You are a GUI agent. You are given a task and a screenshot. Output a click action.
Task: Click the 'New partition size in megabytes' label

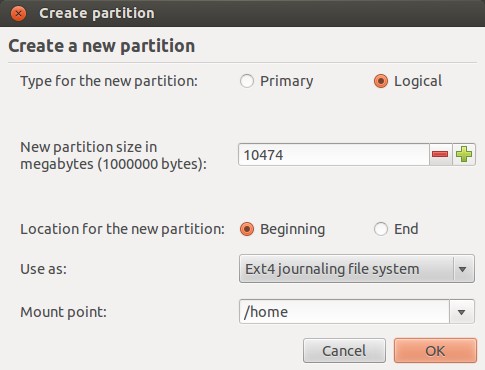tap(113, 155)
